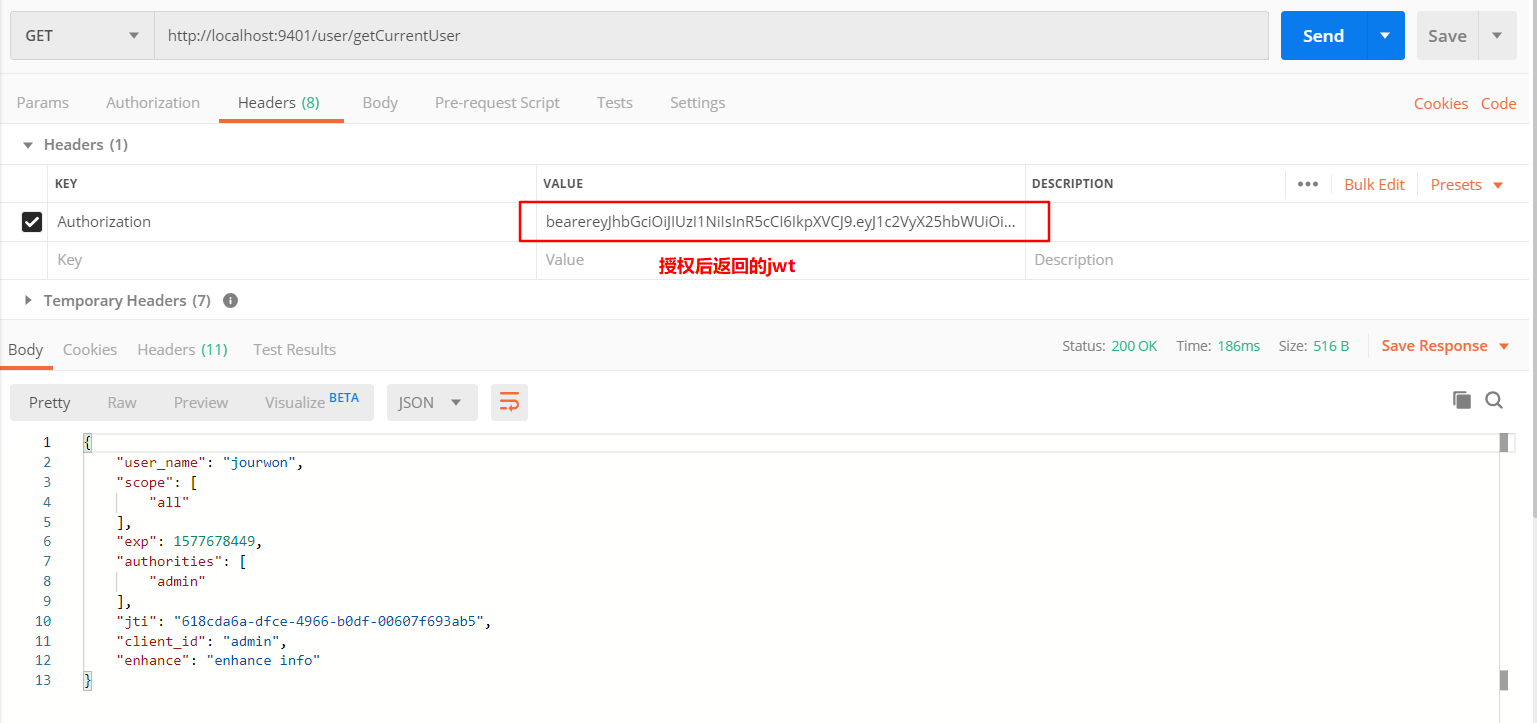Click the Send button
1537x723 pixels.
[x=1322, y=35]
